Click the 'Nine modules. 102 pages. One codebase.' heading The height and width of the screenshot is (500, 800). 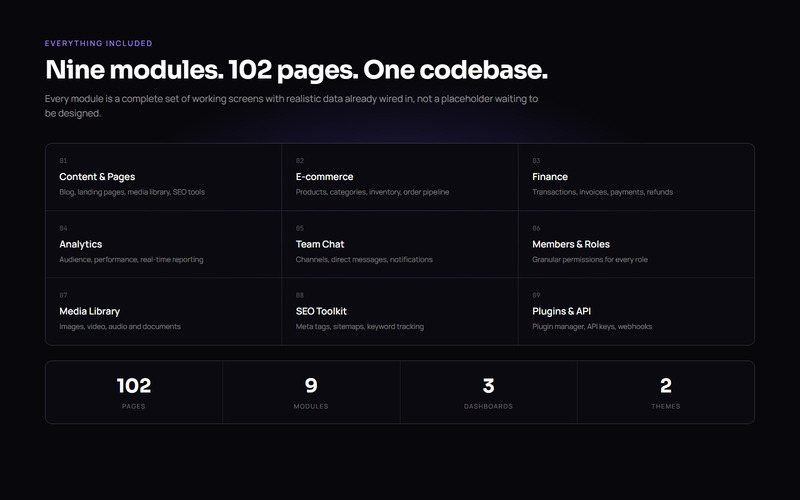(x=296, y=70)
